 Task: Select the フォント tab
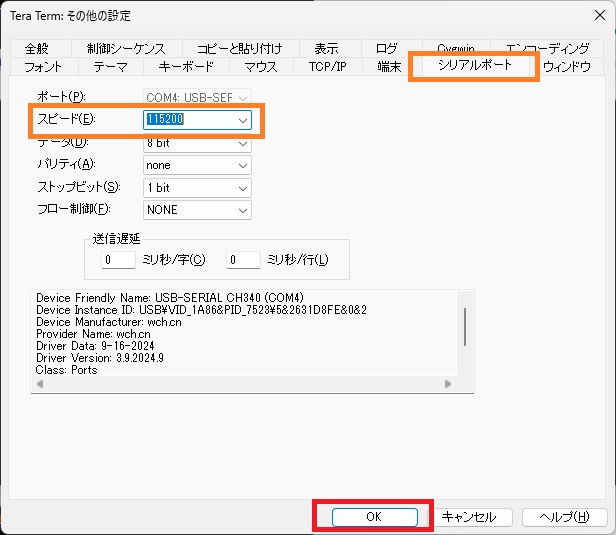[43, 67]
